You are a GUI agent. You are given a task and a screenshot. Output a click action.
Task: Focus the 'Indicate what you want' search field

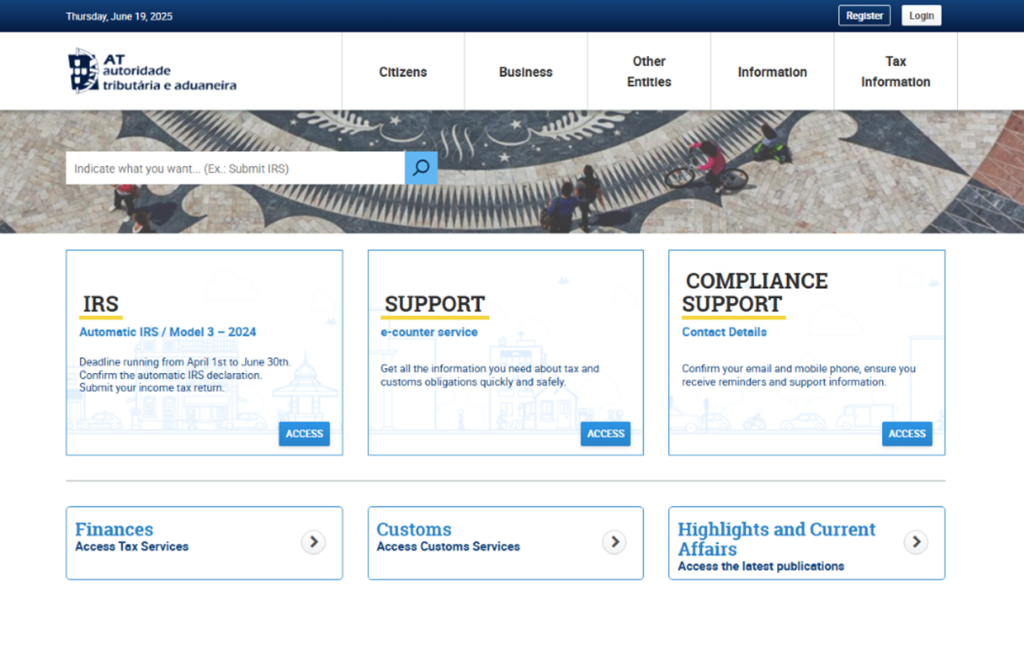(x=235, y=168)
